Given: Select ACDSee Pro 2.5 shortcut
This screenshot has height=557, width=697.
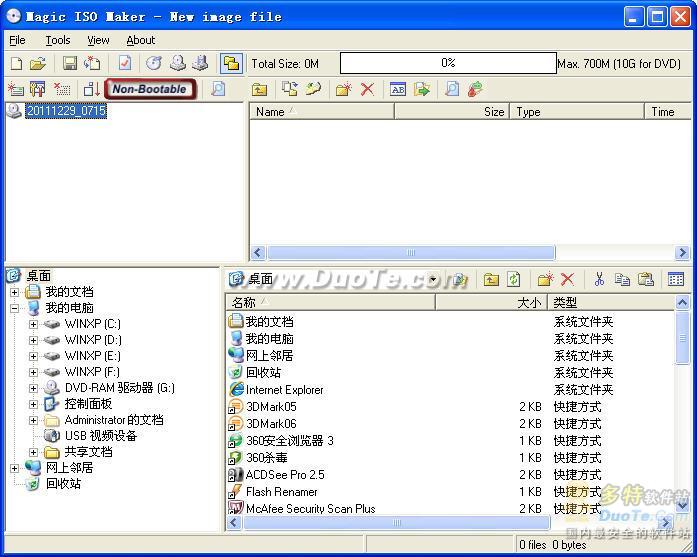Looking at the screenshot, I should (x=285, y=475).
